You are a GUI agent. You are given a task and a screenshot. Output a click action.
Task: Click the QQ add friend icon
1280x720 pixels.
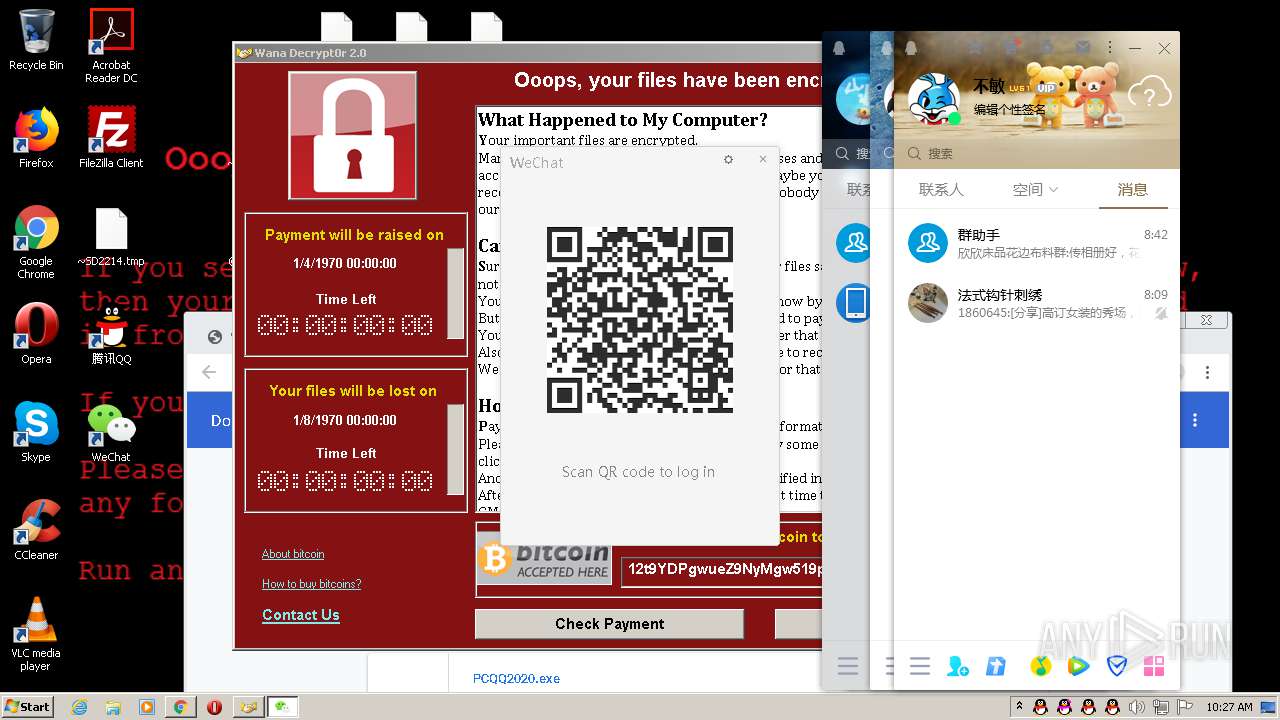(x=958, y=666)
